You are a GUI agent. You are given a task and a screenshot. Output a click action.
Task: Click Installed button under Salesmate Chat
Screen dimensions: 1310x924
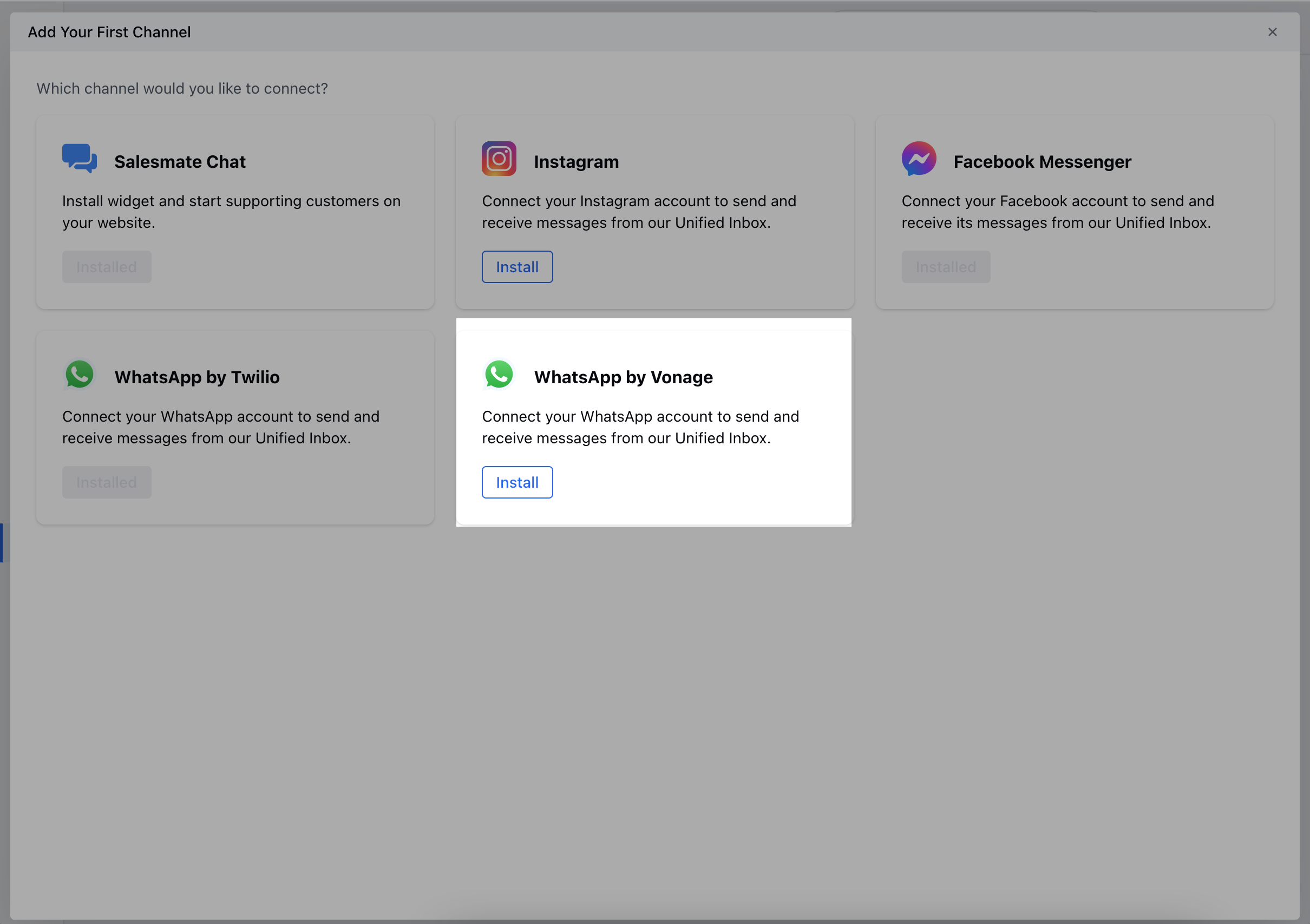point(107,267)
